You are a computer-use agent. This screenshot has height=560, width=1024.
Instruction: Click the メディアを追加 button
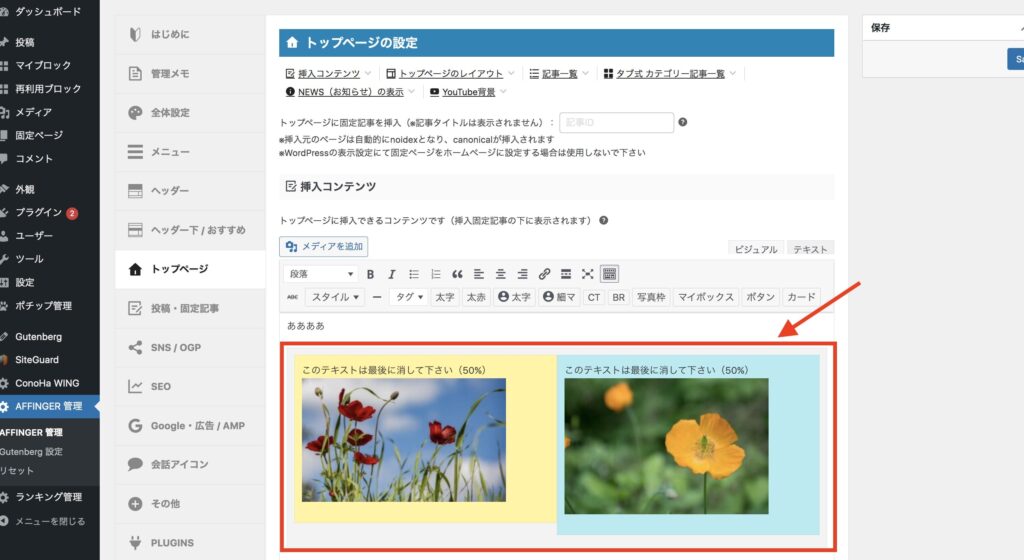[x=325, y=246]
